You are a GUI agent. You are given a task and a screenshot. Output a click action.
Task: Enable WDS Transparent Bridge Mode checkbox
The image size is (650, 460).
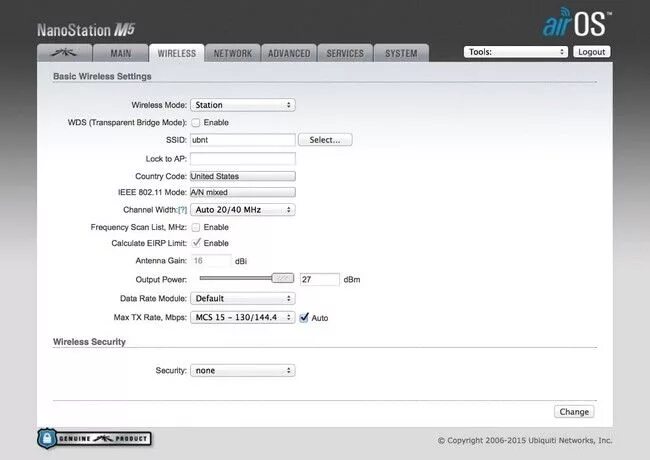click(196, 123)
